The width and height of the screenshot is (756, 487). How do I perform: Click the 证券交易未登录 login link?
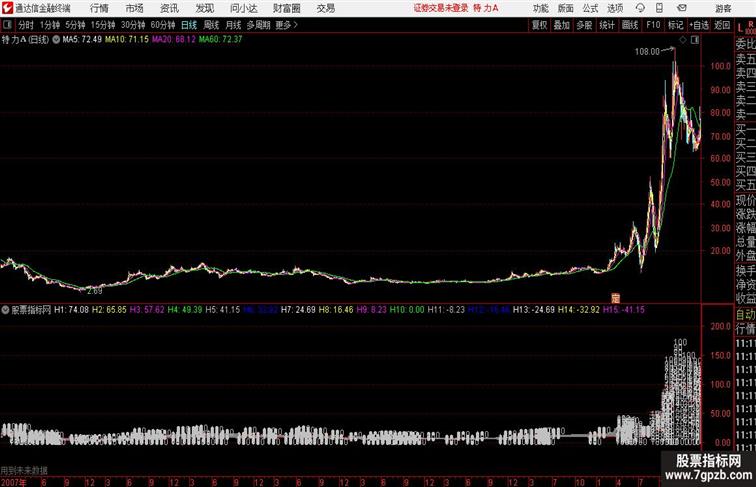coord(441,8)
